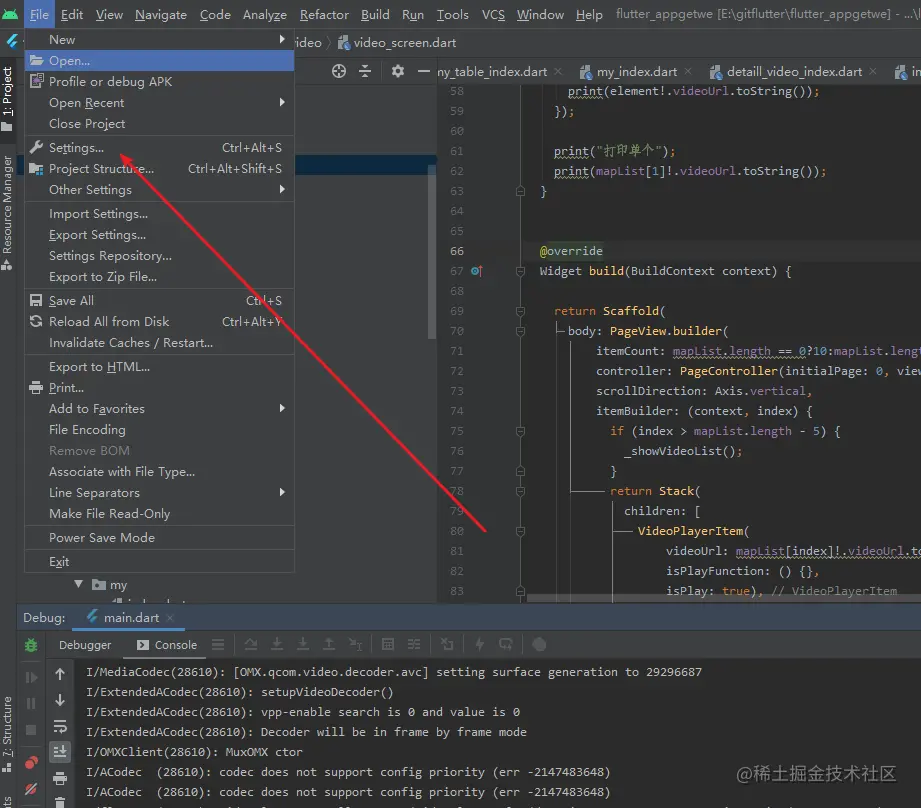Click the override gutter marker on line 67
The height and width of the screenshot is (808, 921).
477,271
